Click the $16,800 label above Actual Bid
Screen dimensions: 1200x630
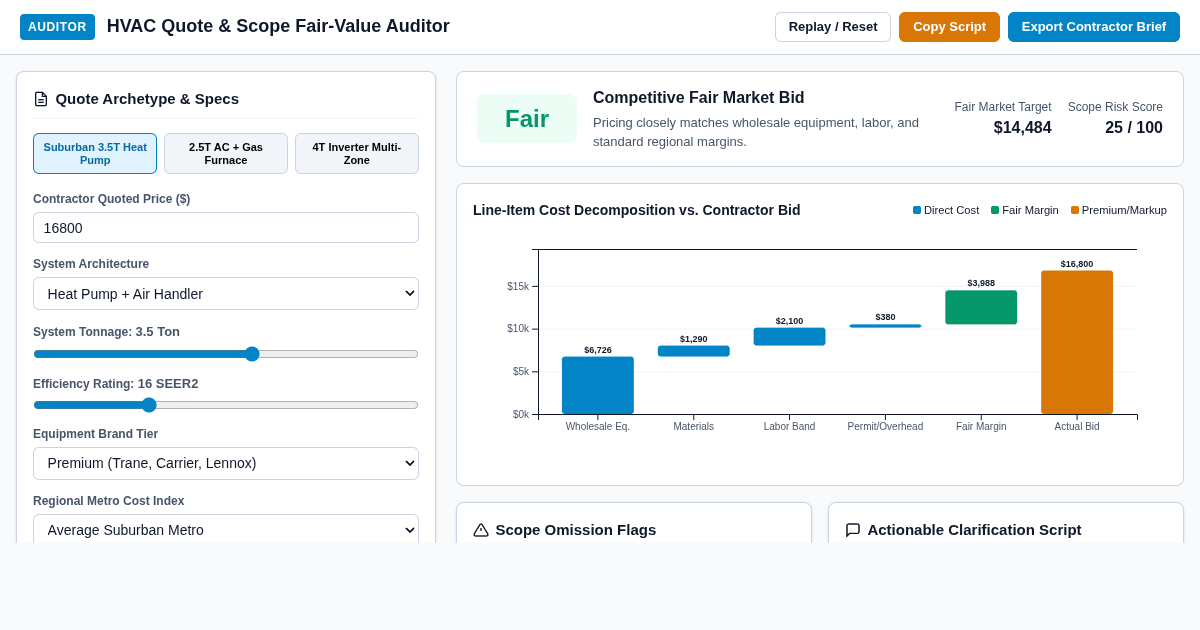[x=1077, y=264]
